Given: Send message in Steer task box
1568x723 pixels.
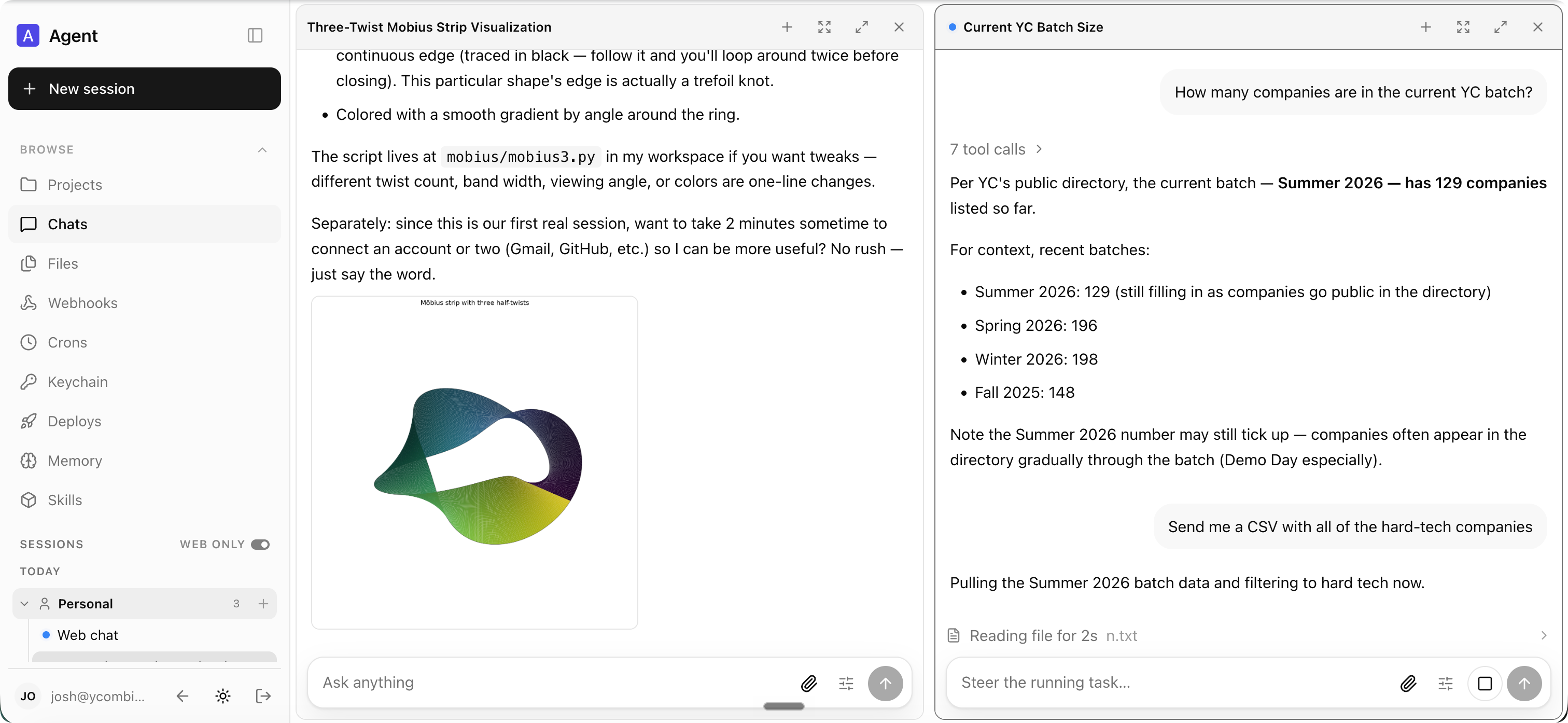Looking at the screenshot, I should click(x=1524, y=684).
